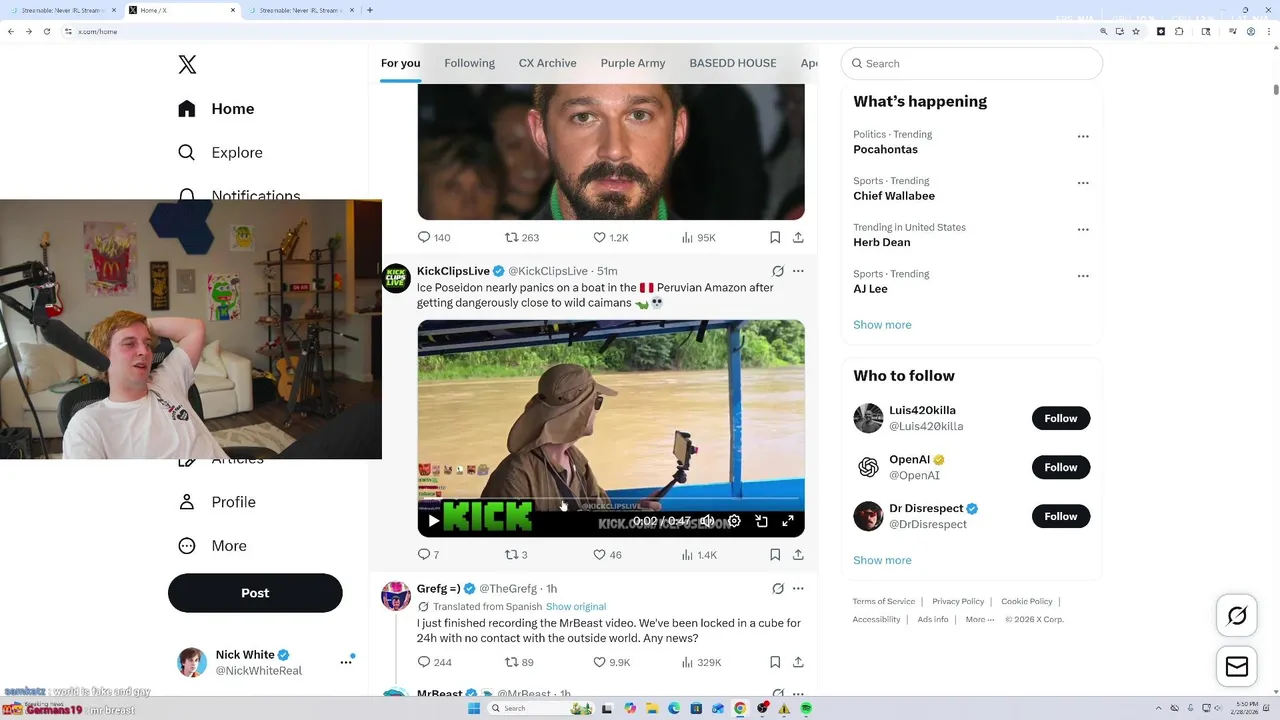Image resolution: width=1280 pixels, height=720 pixels.
Task: Like the post with 1.2K likes
Action: (610, 238)
